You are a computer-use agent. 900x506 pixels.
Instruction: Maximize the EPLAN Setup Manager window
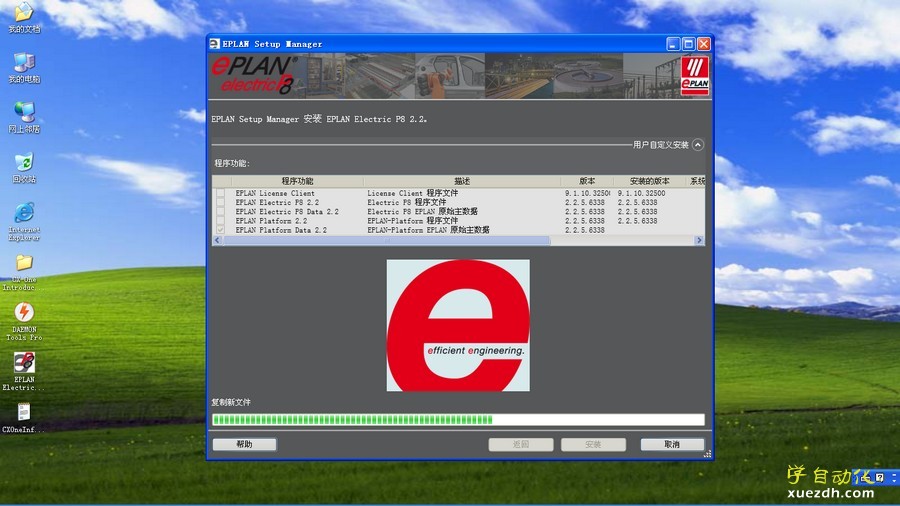click(689, 44)
